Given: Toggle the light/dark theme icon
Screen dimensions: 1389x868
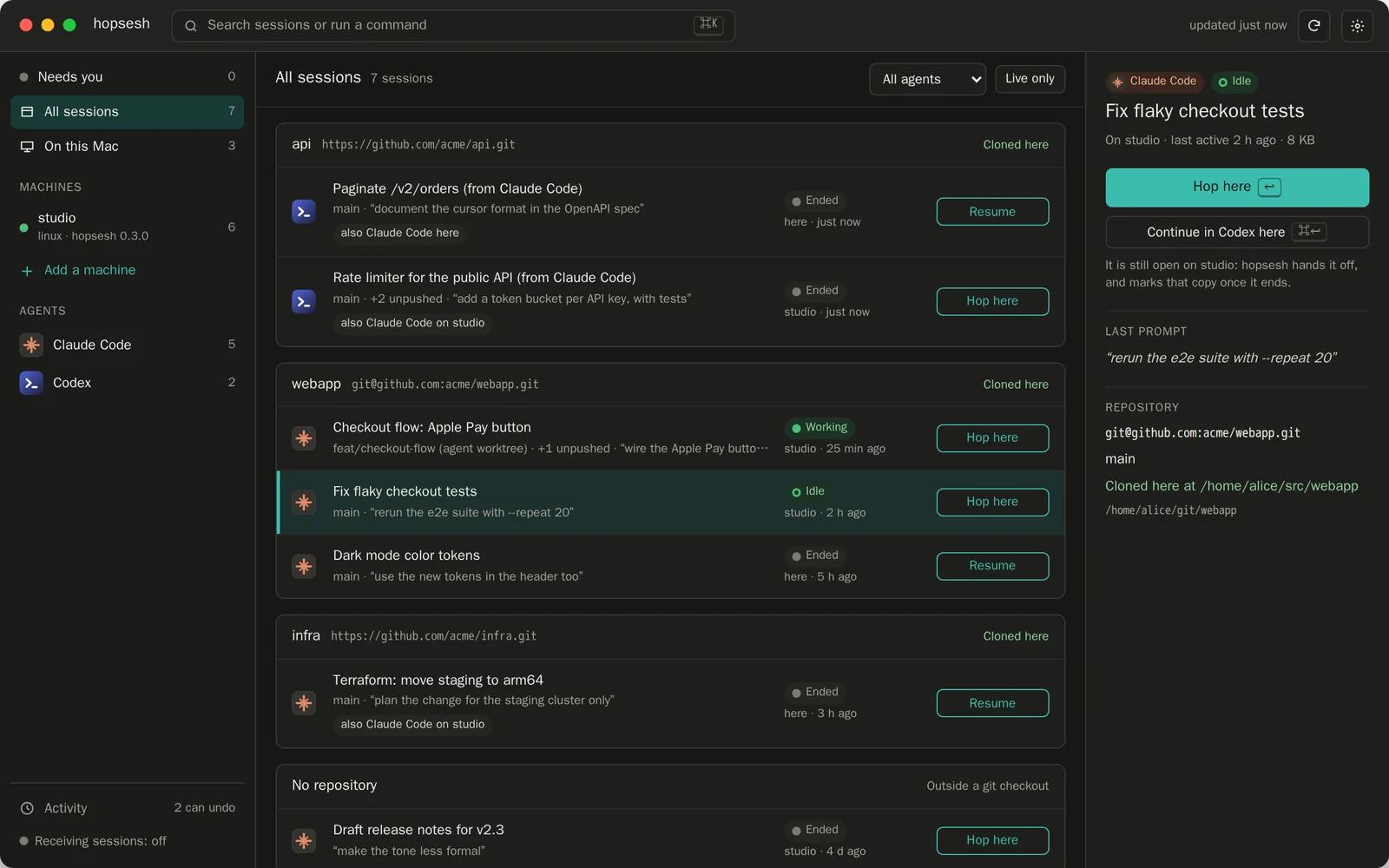Looking at the screenshot, I should pos(1357,26).
